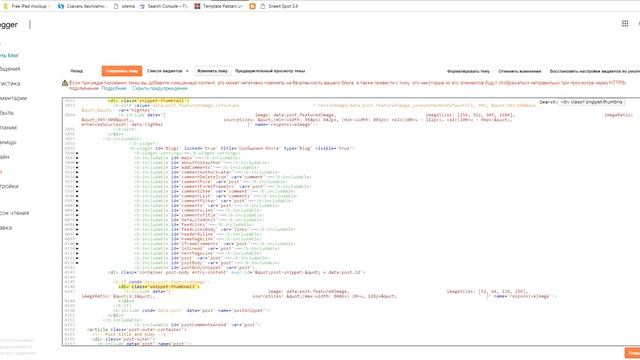Click the 'postBodySnippet' includable code line
This screenshot has height=360, width=640.
tap(194, 268)
